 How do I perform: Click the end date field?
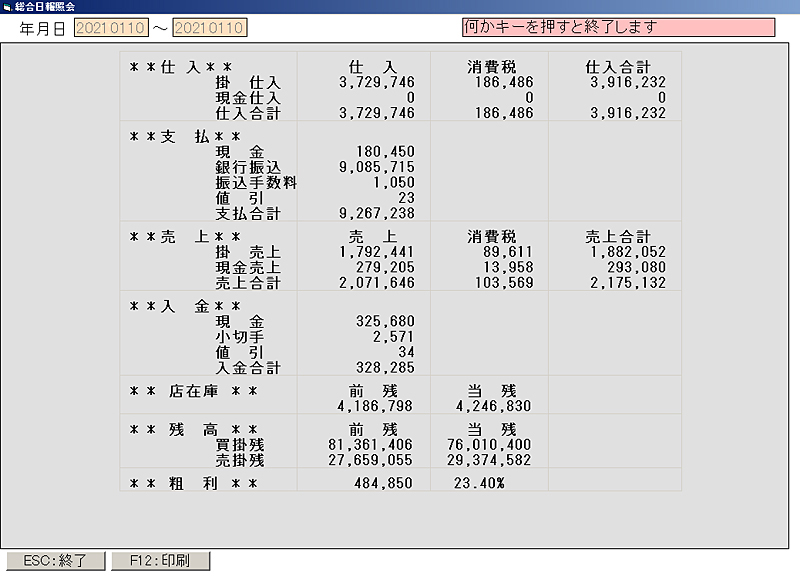pos(210,28)
